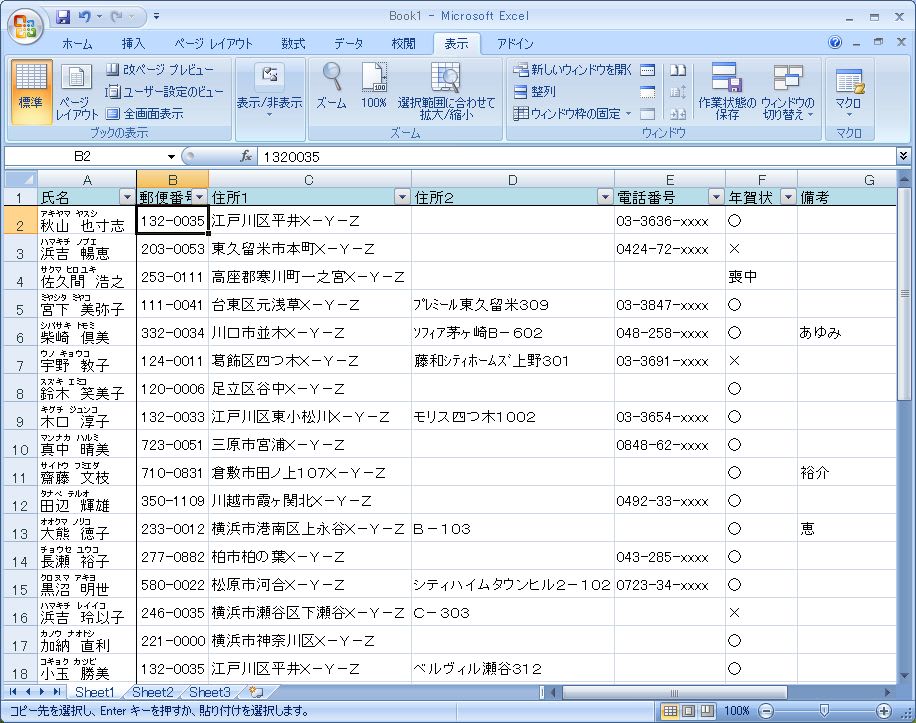Expand the Name Box dropdown arrow
Viewport: 916px width, 723px height.
tap(172, 157)
